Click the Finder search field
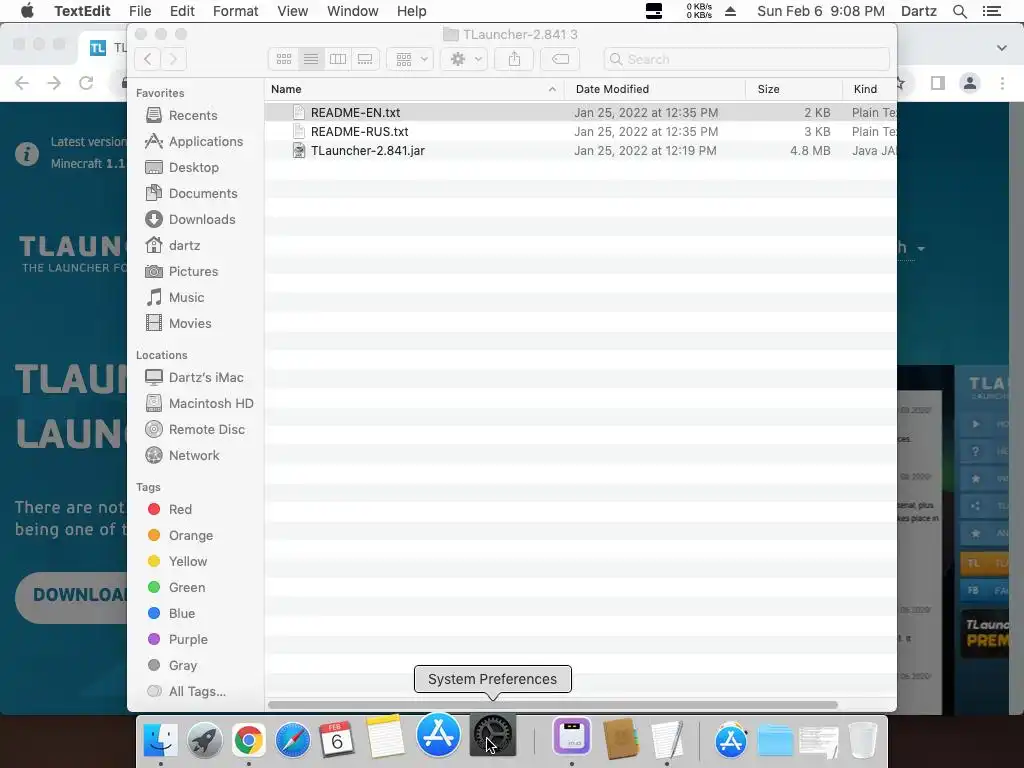 tap(746, 59)
